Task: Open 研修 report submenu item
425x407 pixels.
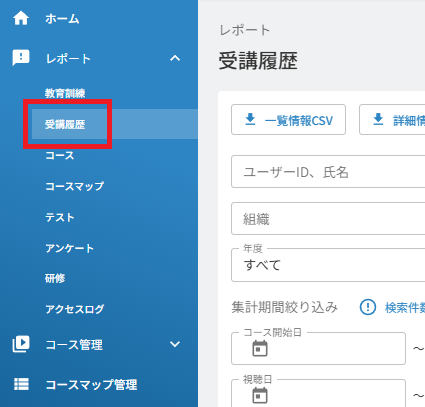Action: (55, 278)
